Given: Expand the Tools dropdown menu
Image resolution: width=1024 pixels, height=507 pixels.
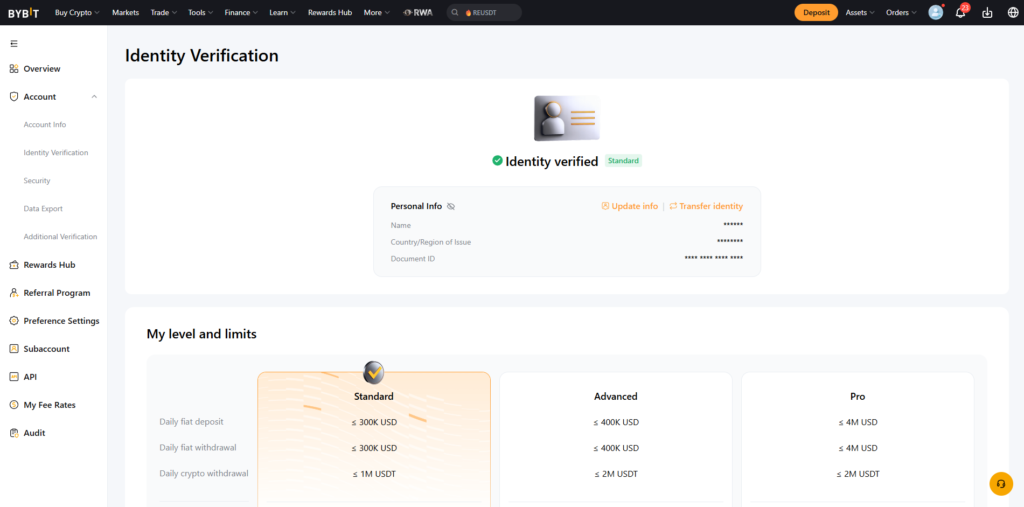Looking at the screenshot, I should coord(200,12).
